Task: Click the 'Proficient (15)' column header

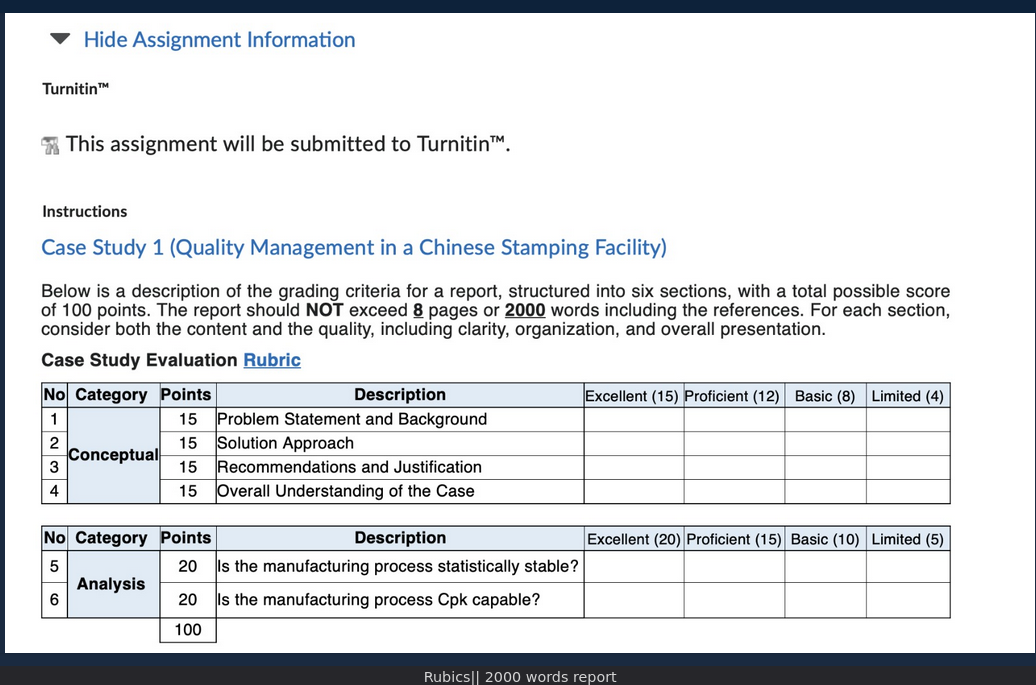Action: point(734,539)
